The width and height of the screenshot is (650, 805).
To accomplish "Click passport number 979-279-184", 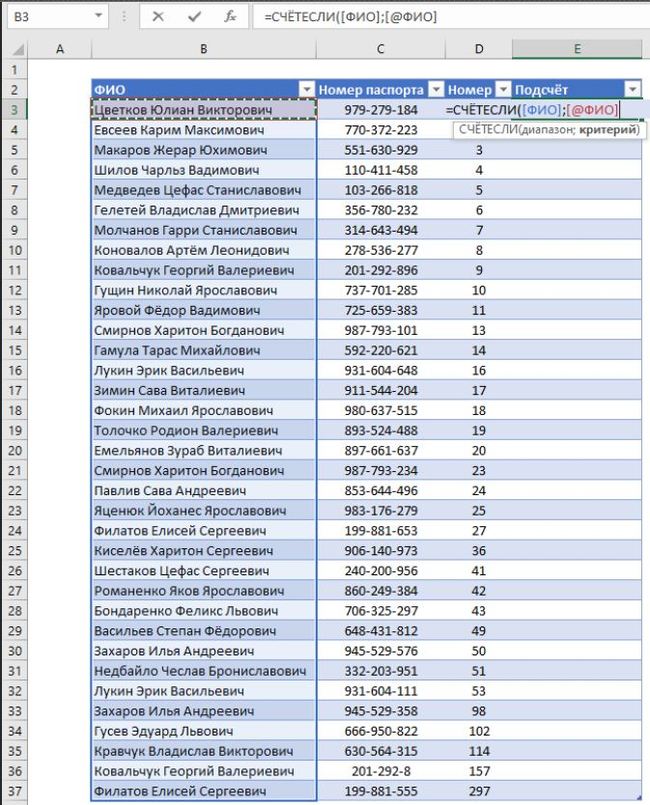I will (x=381, y=110).
